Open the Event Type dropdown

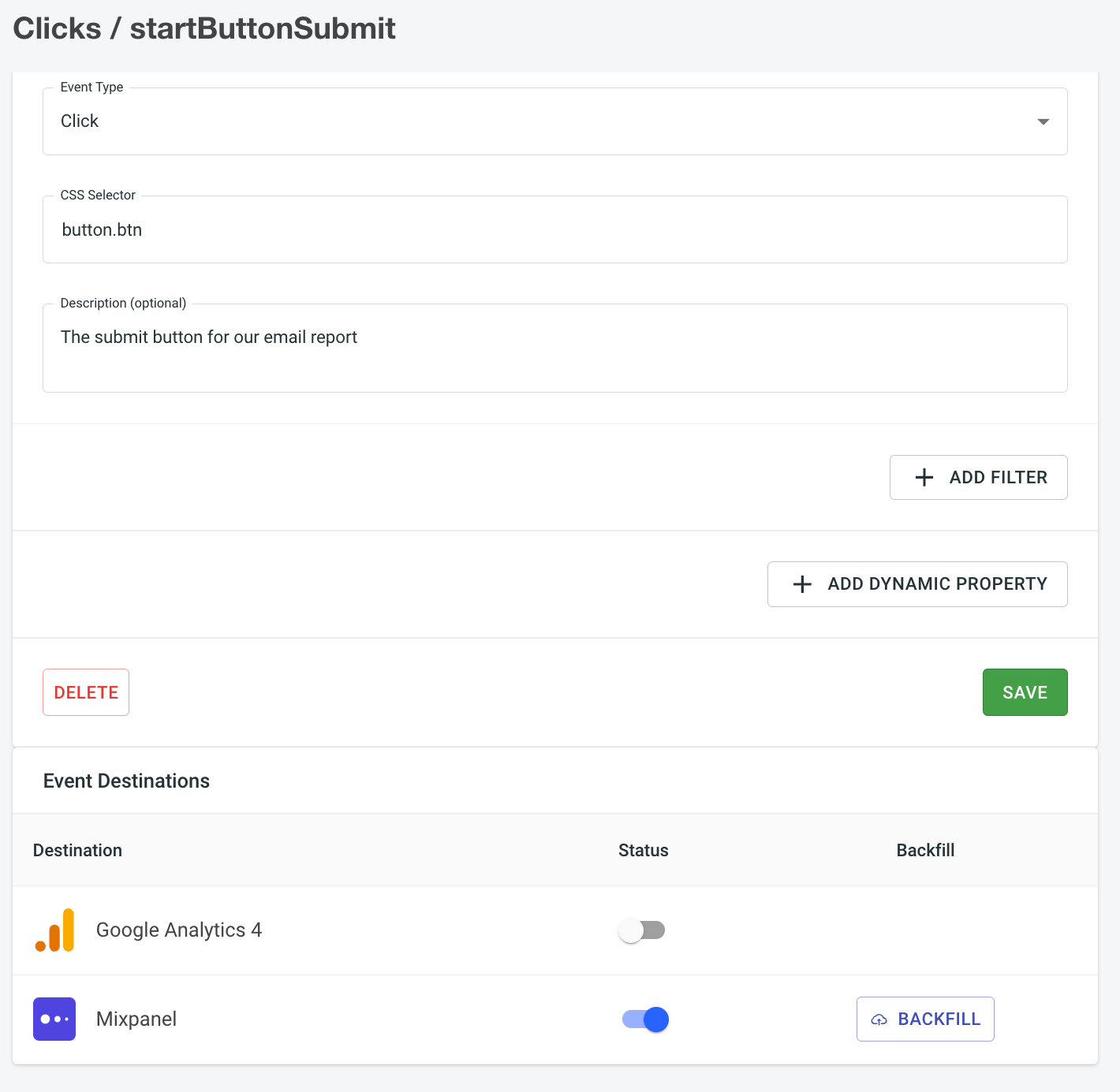(x=1043, y=121)
